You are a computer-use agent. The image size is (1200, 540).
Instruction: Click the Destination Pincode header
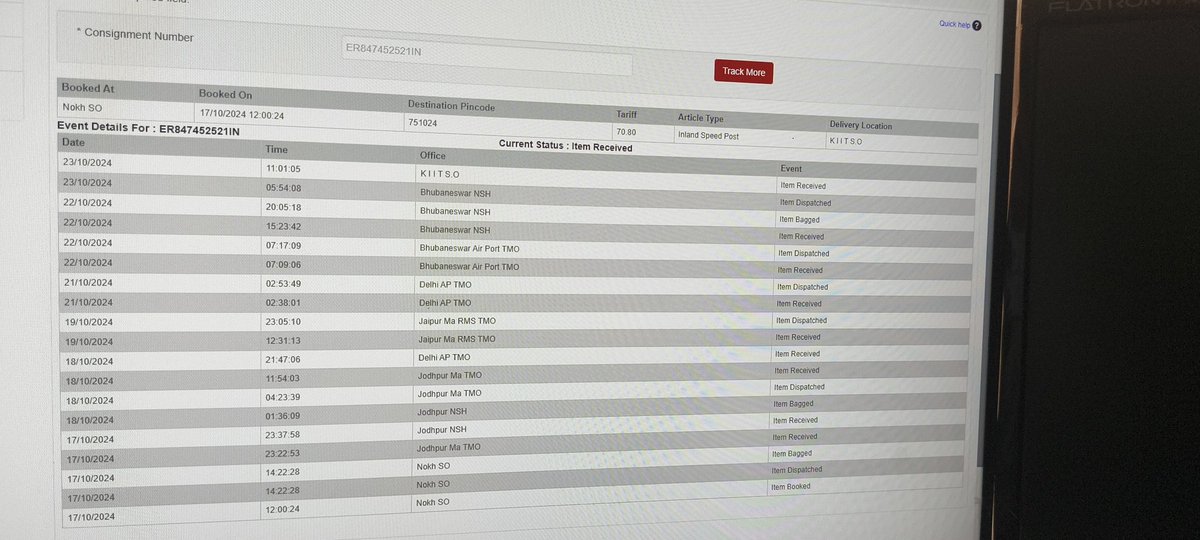coord(451,106)
